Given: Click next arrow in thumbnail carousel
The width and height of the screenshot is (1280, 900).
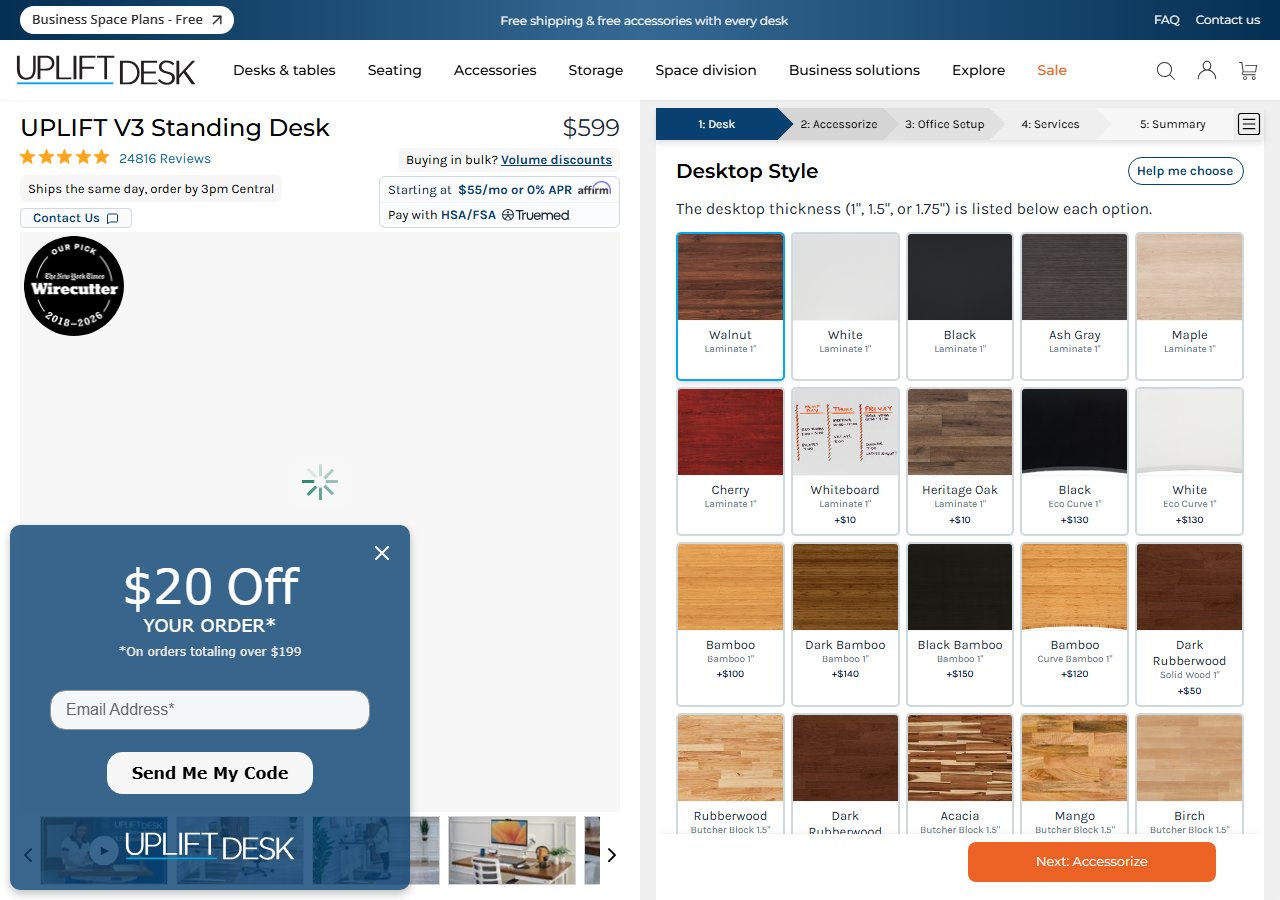Looking at the screenshot, I should (x=612, y=855).
